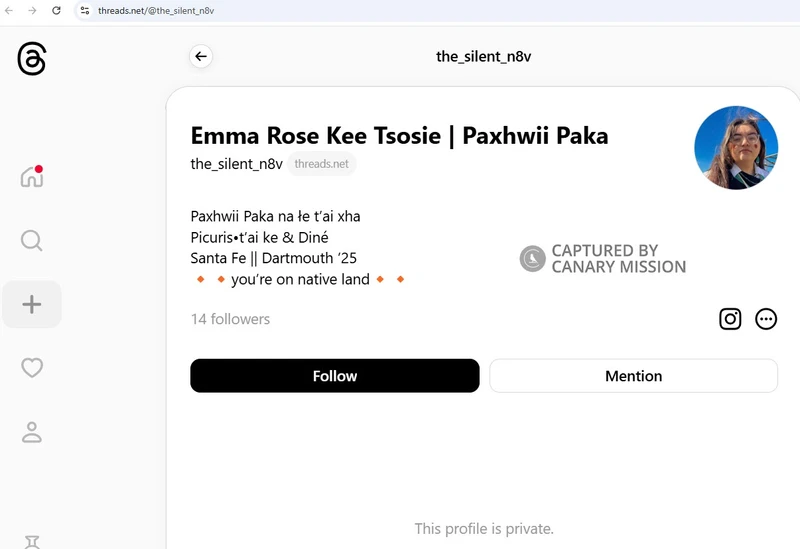Click the pin icon in the sidebar
Screen dimensions: 800x549
tap(32, 541)
